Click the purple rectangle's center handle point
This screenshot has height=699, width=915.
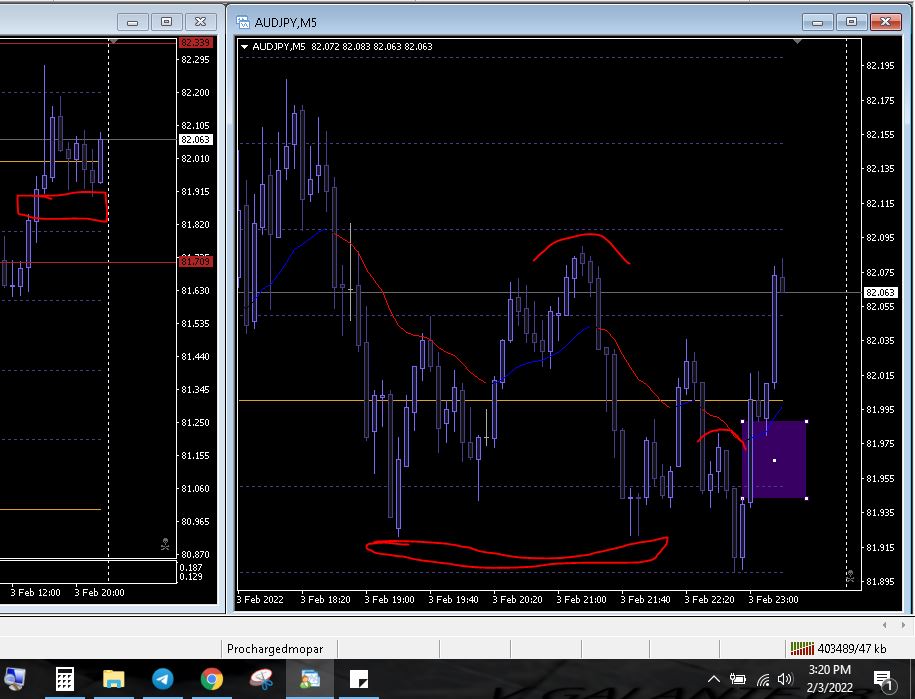(x=774, y=460)
